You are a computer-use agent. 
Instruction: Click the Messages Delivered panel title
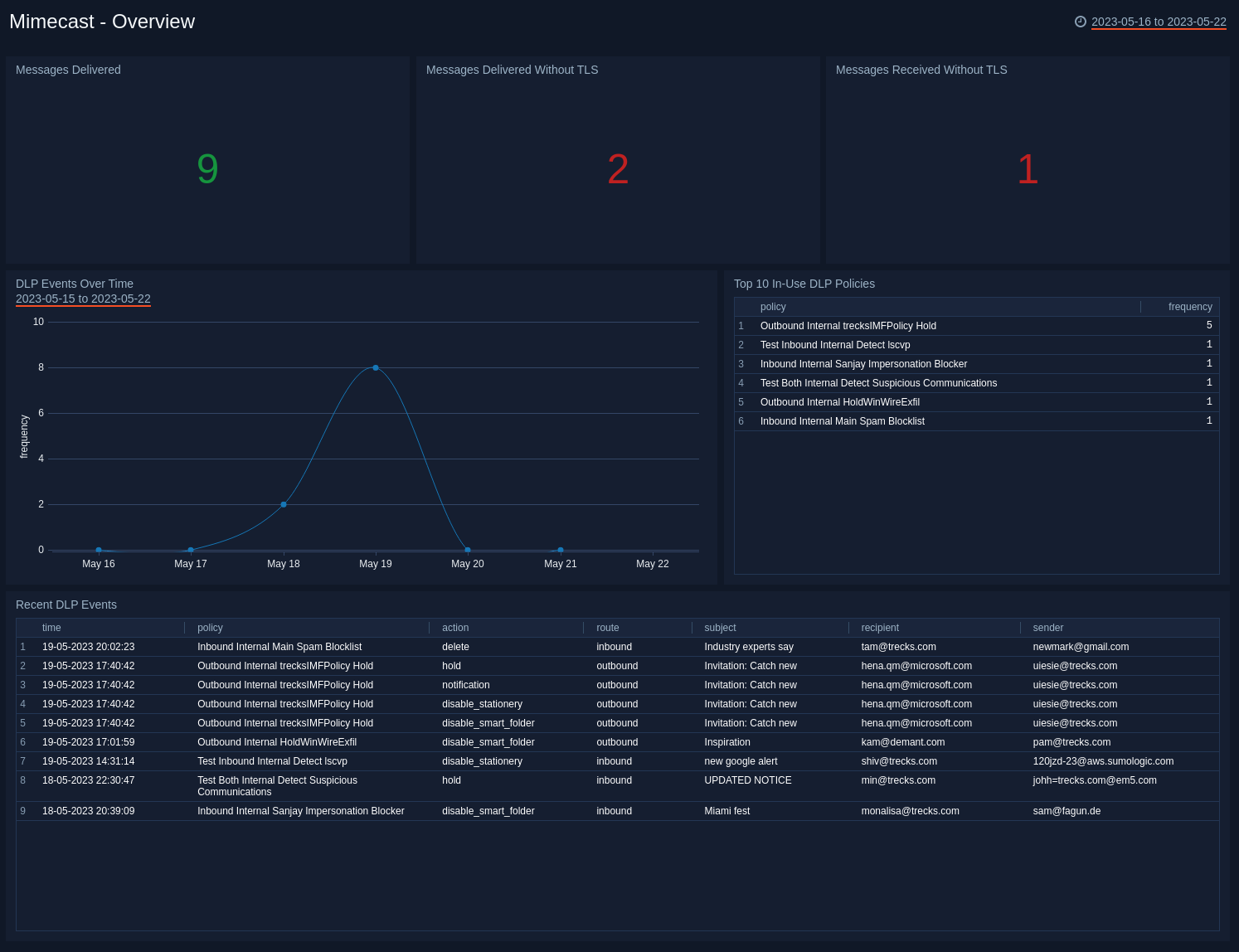pyautogui.click(x=68, y=70)
